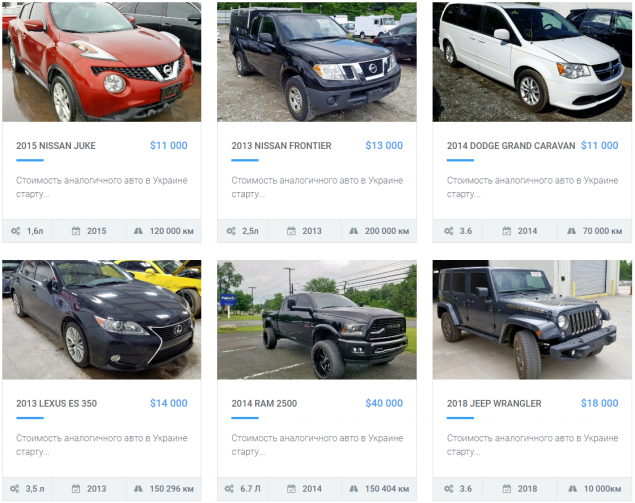The height and width of the screenshot is (503, 635).
Task: Click the $18 000 Jeep Wrangler price
Action: point(600,403)
